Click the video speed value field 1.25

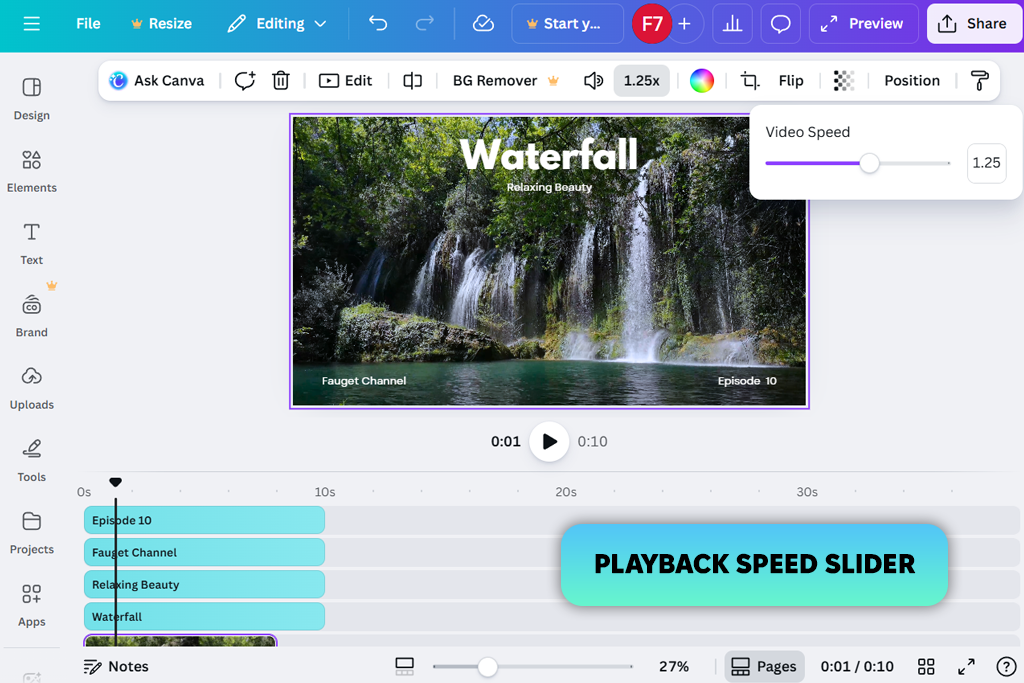click(986, 163)
